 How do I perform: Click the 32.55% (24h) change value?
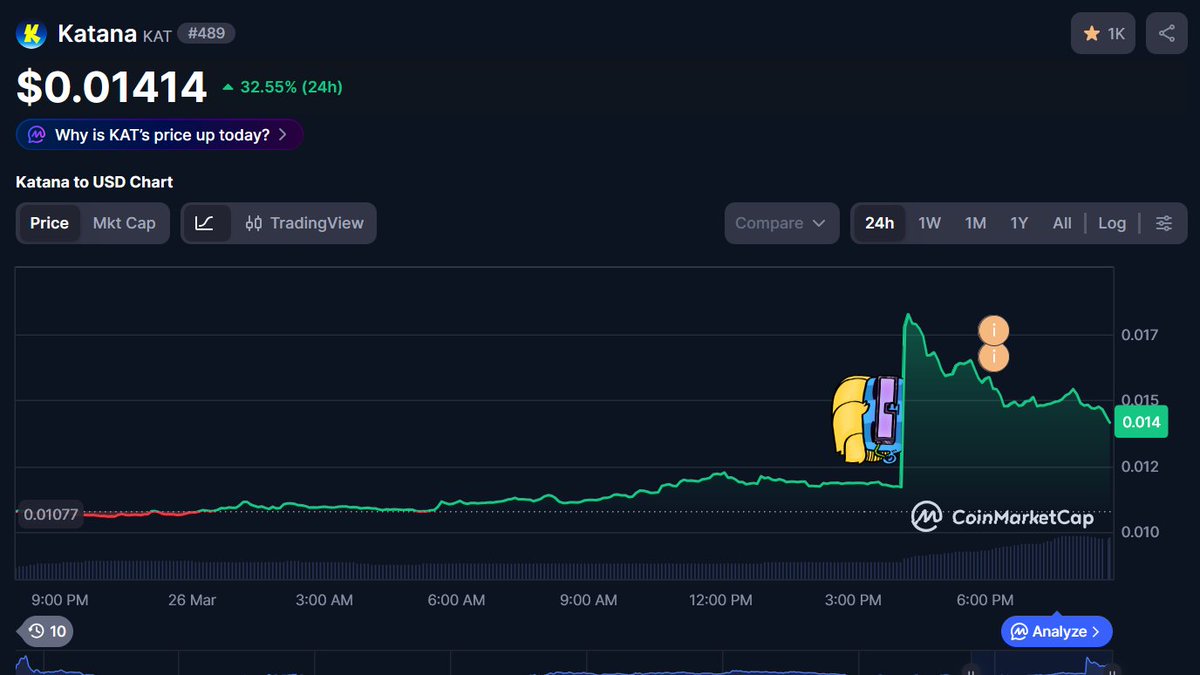point(291,87)
